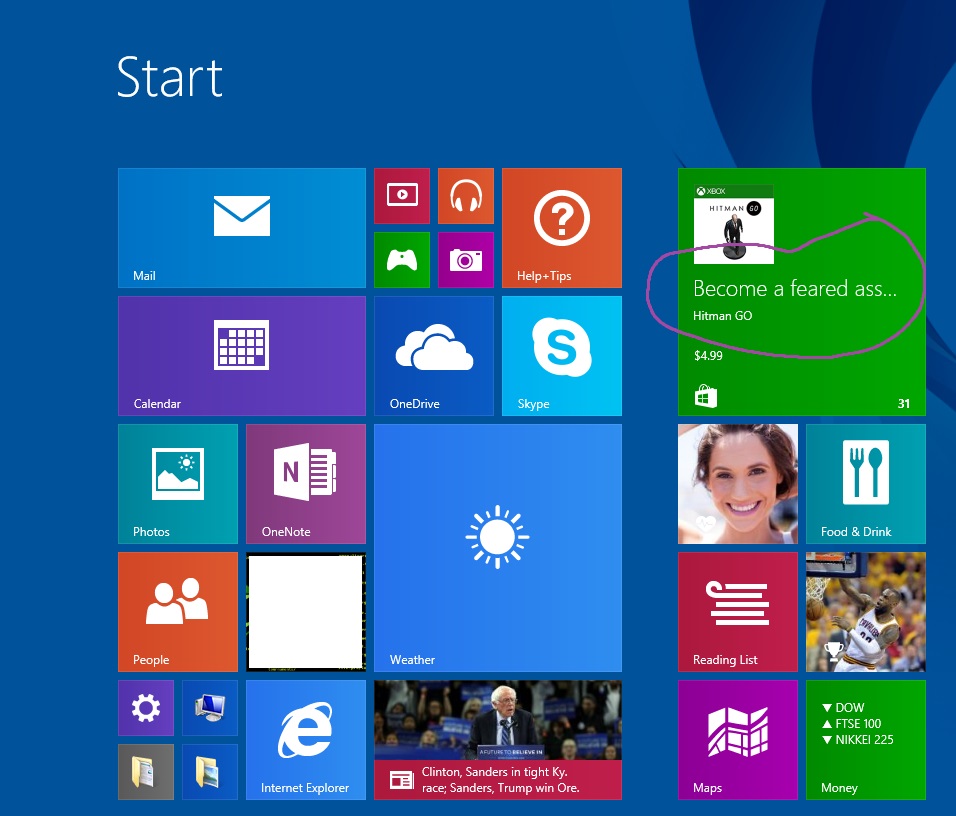Screen dimensions: 956x816
Task: Launch the Camera app tile
Action: [465, 260]
